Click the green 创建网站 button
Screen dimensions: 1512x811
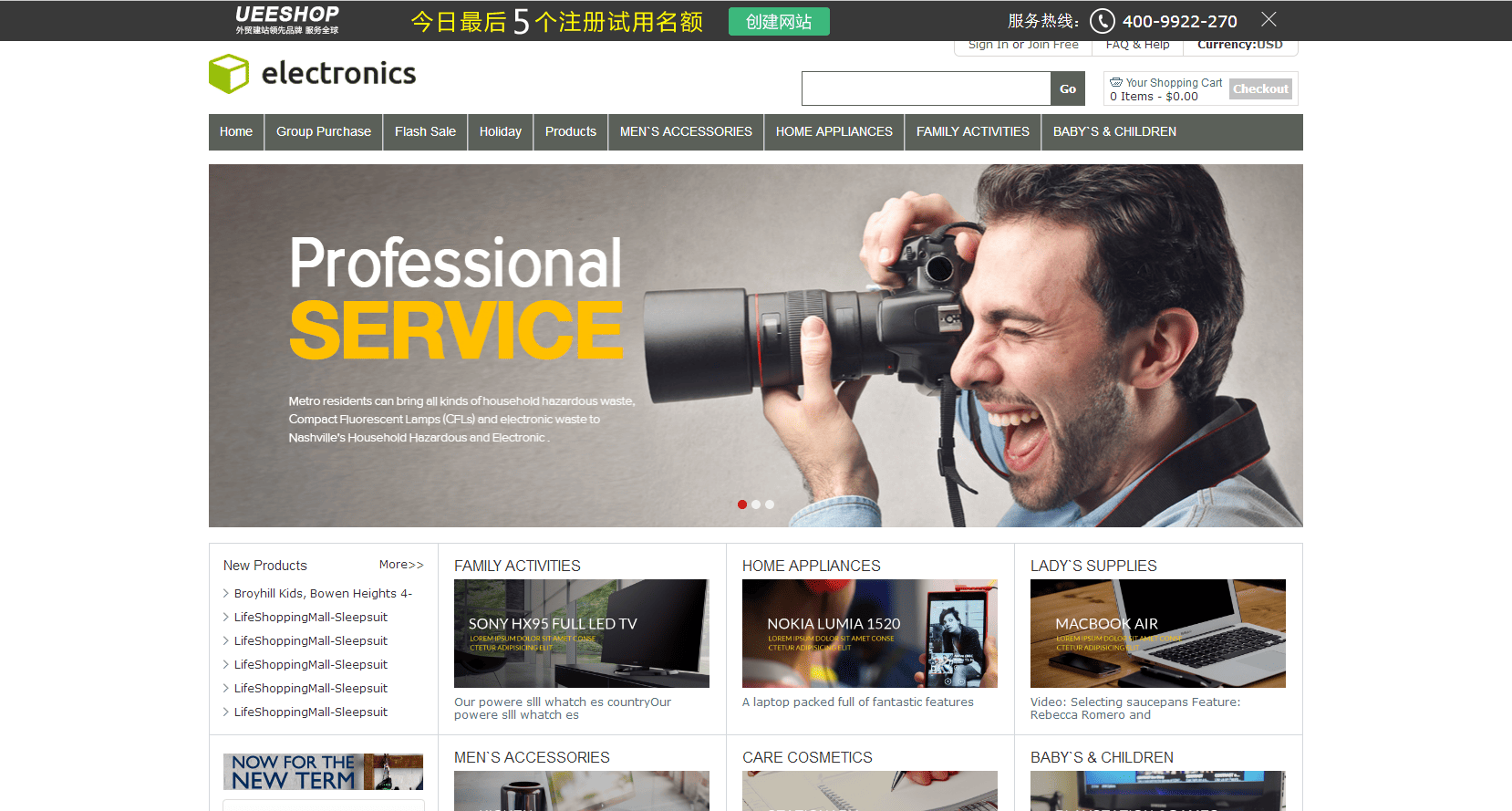[779, 21]
